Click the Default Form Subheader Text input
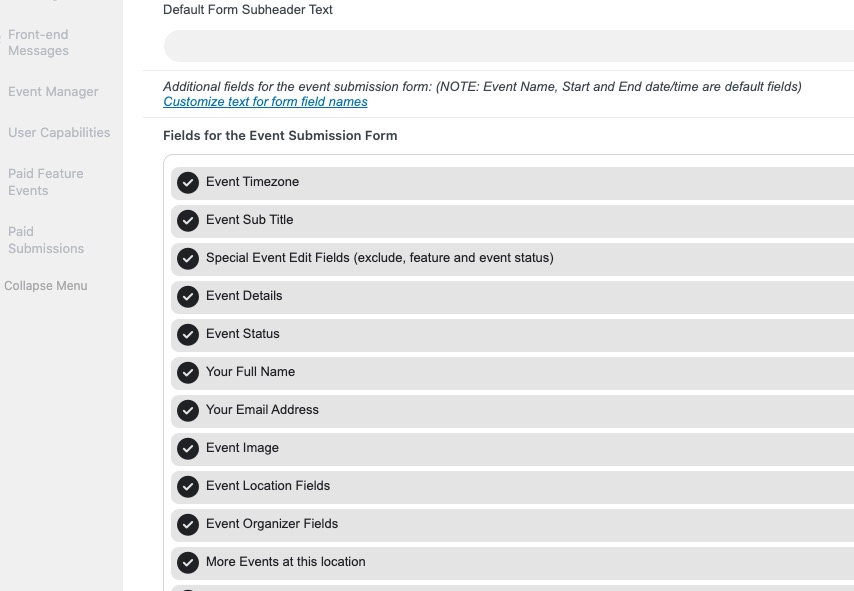Screen dimensions: 854x591 509,46
